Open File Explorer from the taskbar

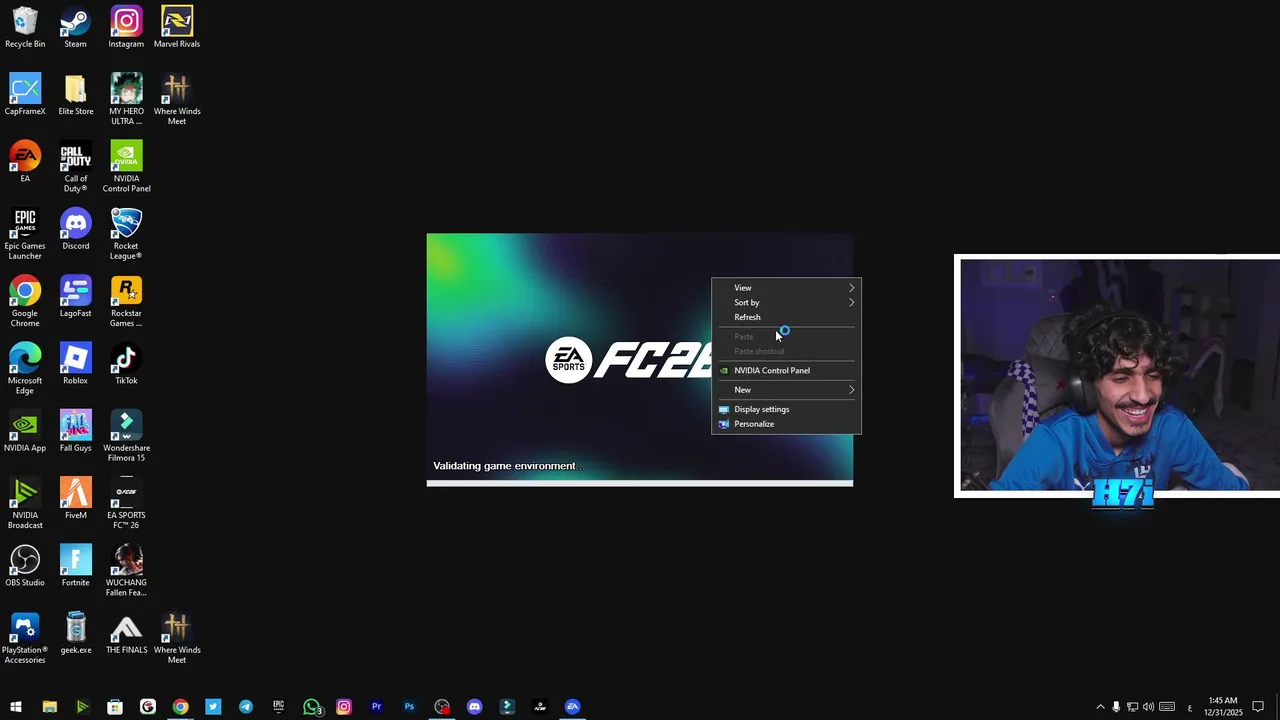click(x=49, y=707)
